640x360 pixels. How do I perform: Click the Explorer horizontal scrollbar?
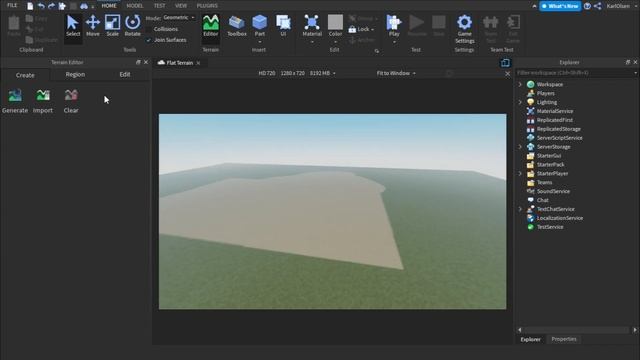577,330
